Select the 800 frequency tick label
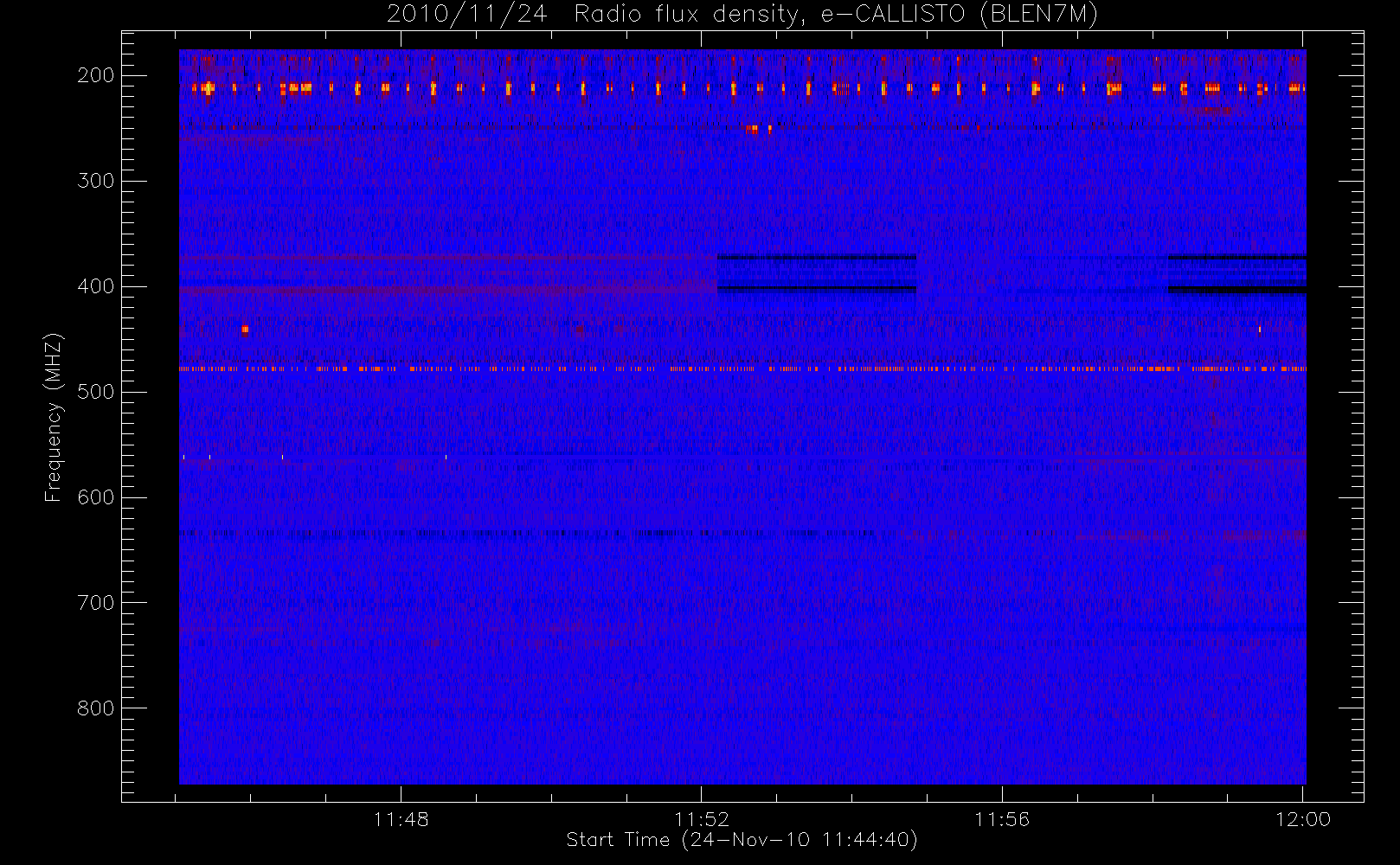The height and width of the screenshot is (865, 1400). point(96,708)
